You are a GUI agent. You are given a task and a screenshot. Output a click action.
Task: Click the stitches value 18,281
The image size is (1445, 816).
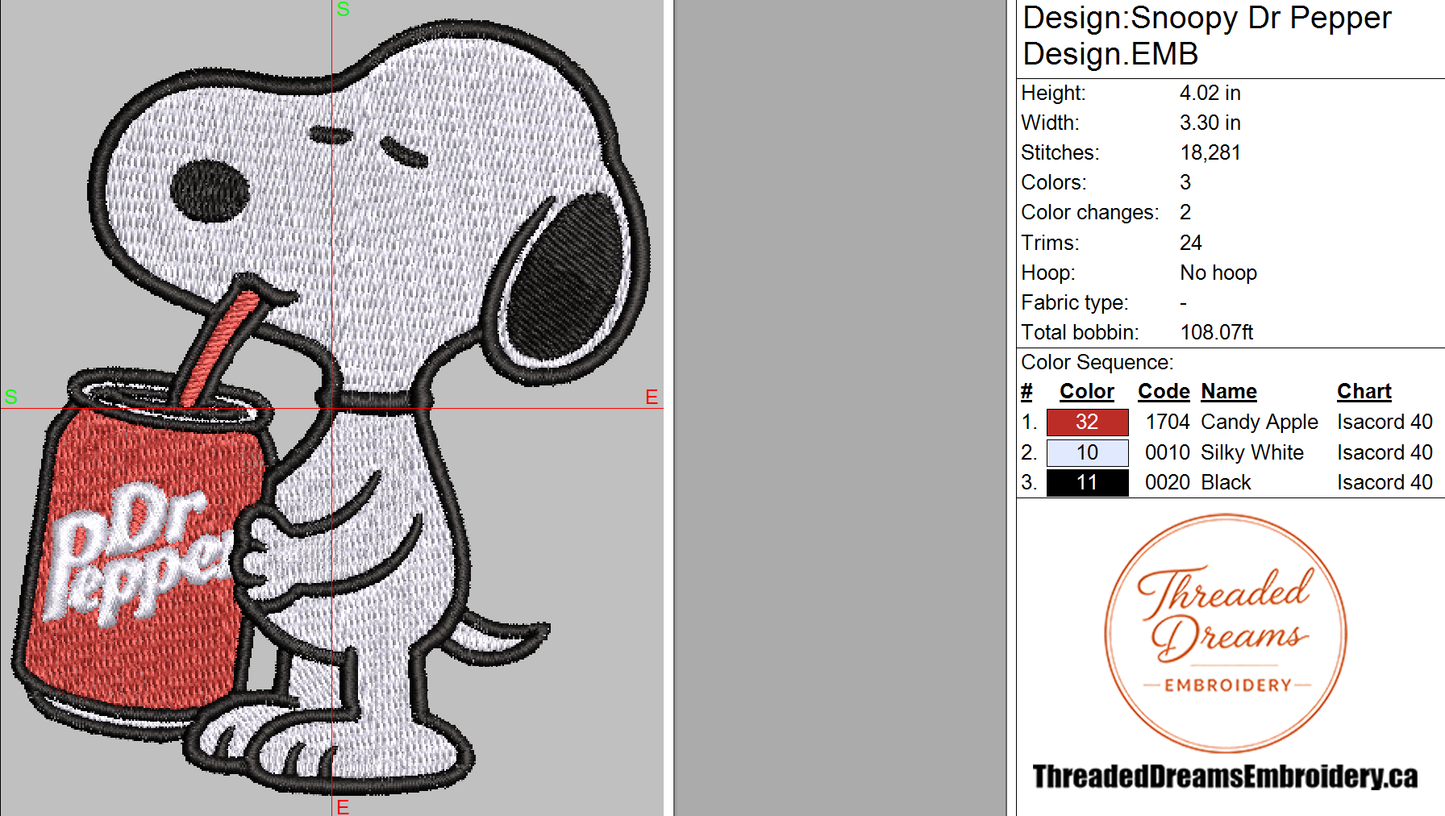tap(1210, 153)
